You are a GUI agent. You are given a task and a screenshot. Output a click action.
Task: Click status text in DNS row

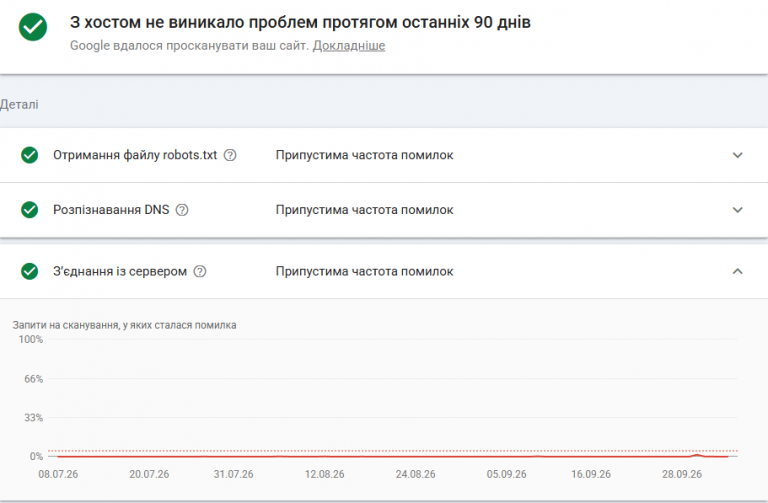tap(364, 210)
